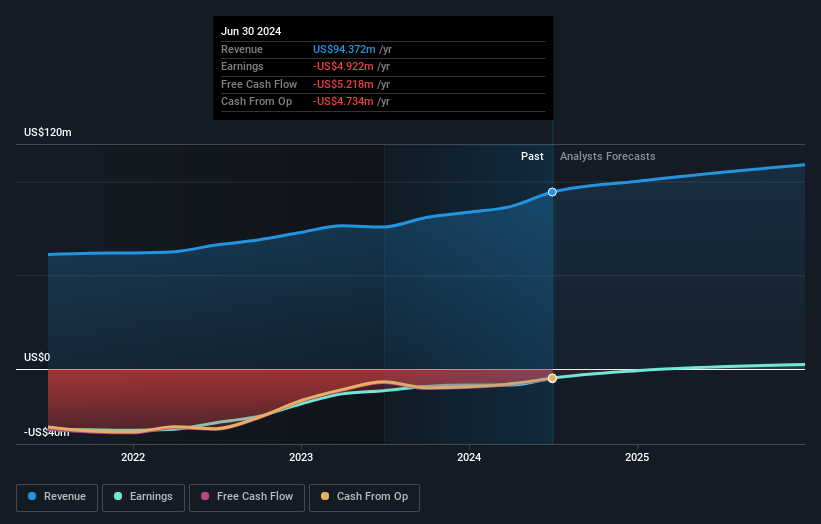Select the blue revenue data point marker

[x=552, y=192]
